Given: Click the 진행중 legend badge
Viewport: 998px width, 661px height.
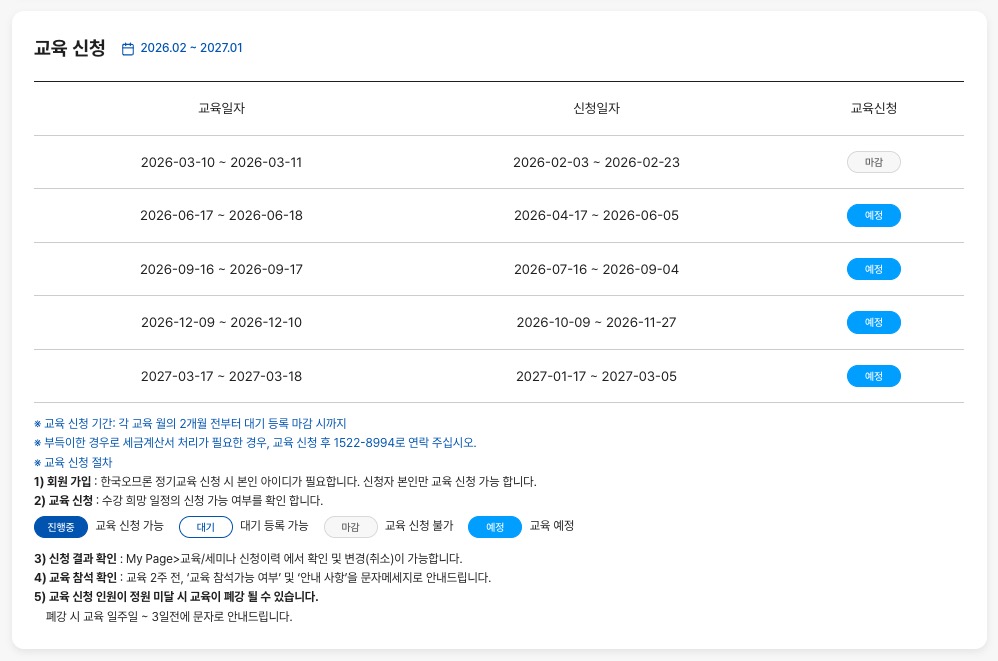Looking at the screenshot, I should click(61, 526).
